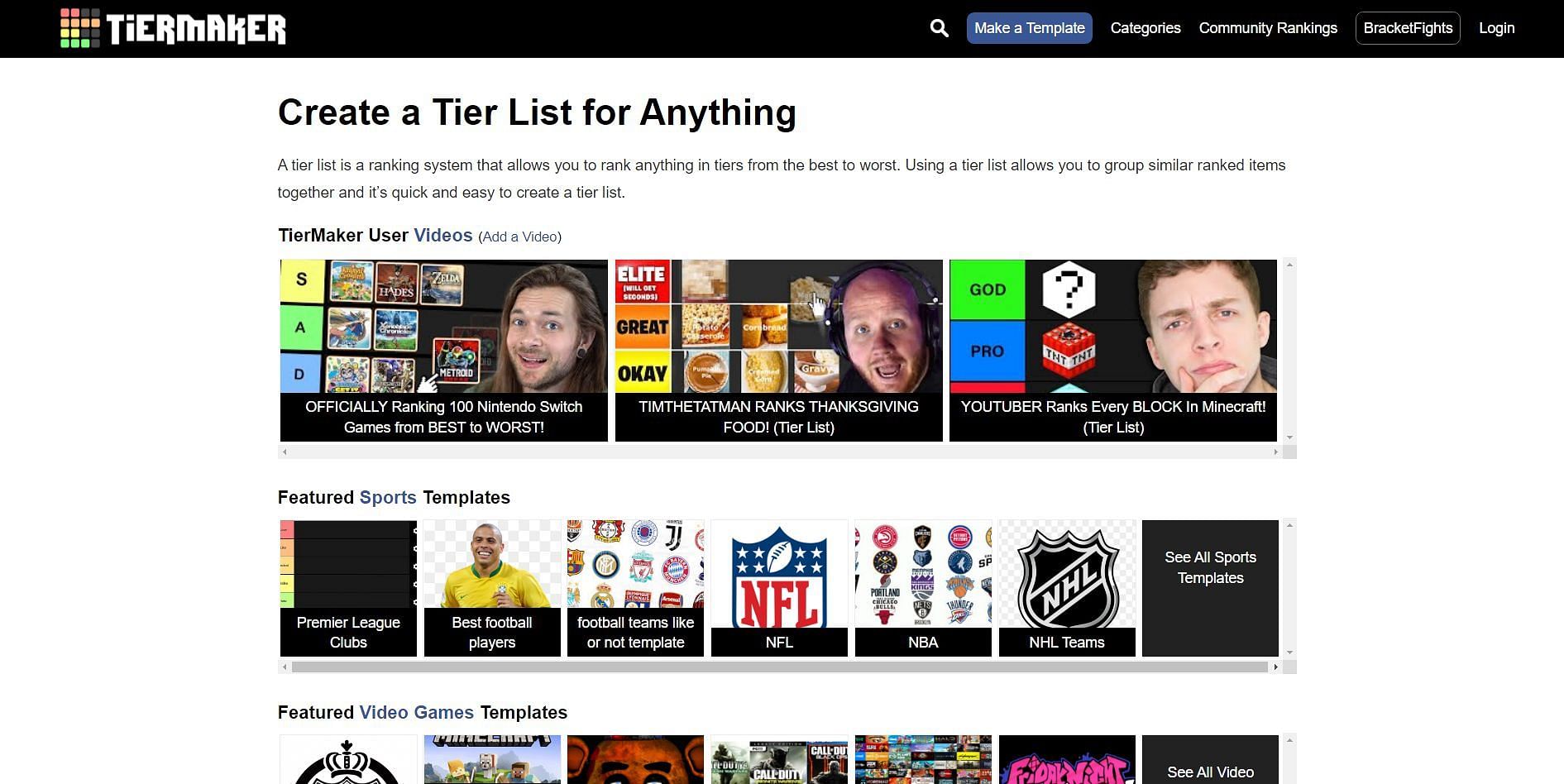Click sports panel up scroll arrow
The width and height of the screenshot is (1564, 784).
tap(1289, 525)
